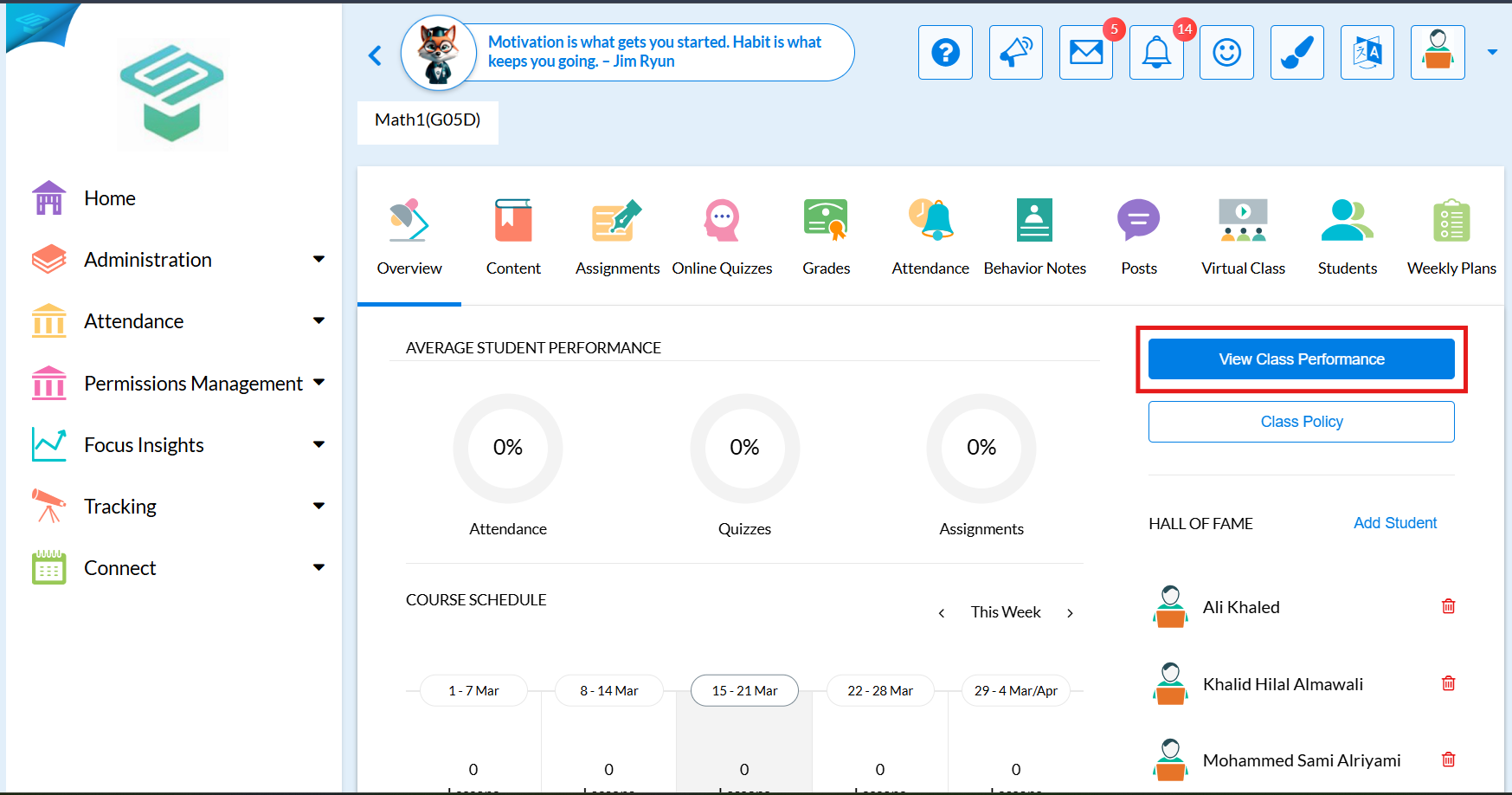This screenshot has height=795, width=1512.
Task: Click the Administration stacked layers icon
Action: [49, 260]
